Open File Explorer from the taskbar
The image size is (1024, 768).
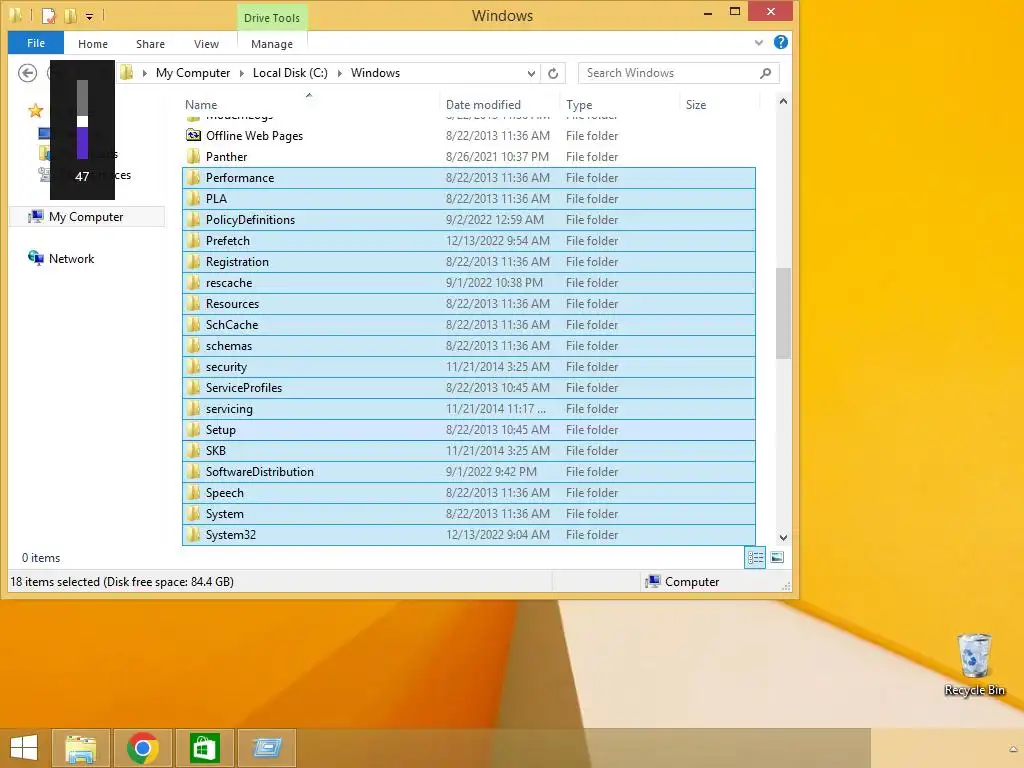[x=81, y=748]
